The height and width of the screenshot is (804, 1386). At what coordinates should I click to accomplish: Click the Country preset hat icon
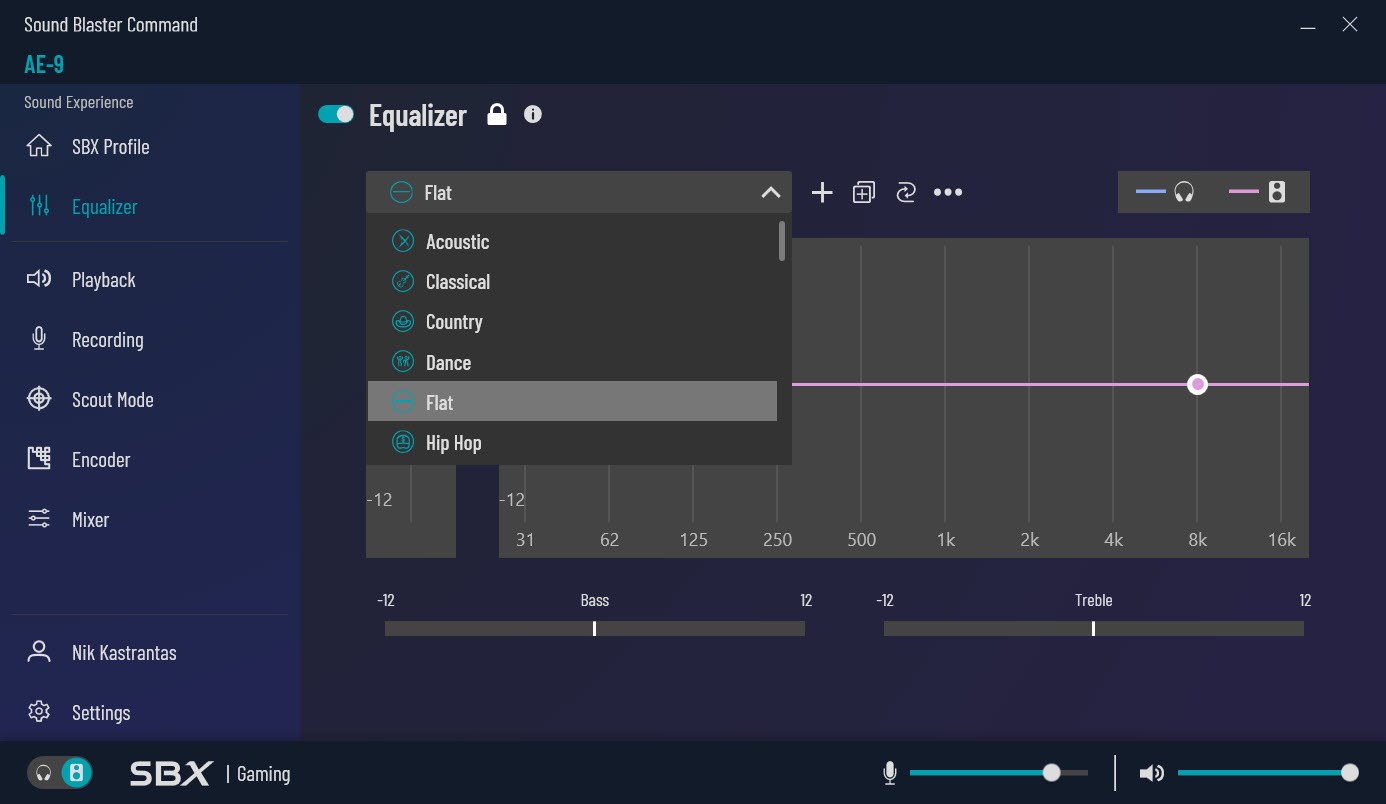click(402, 321)
